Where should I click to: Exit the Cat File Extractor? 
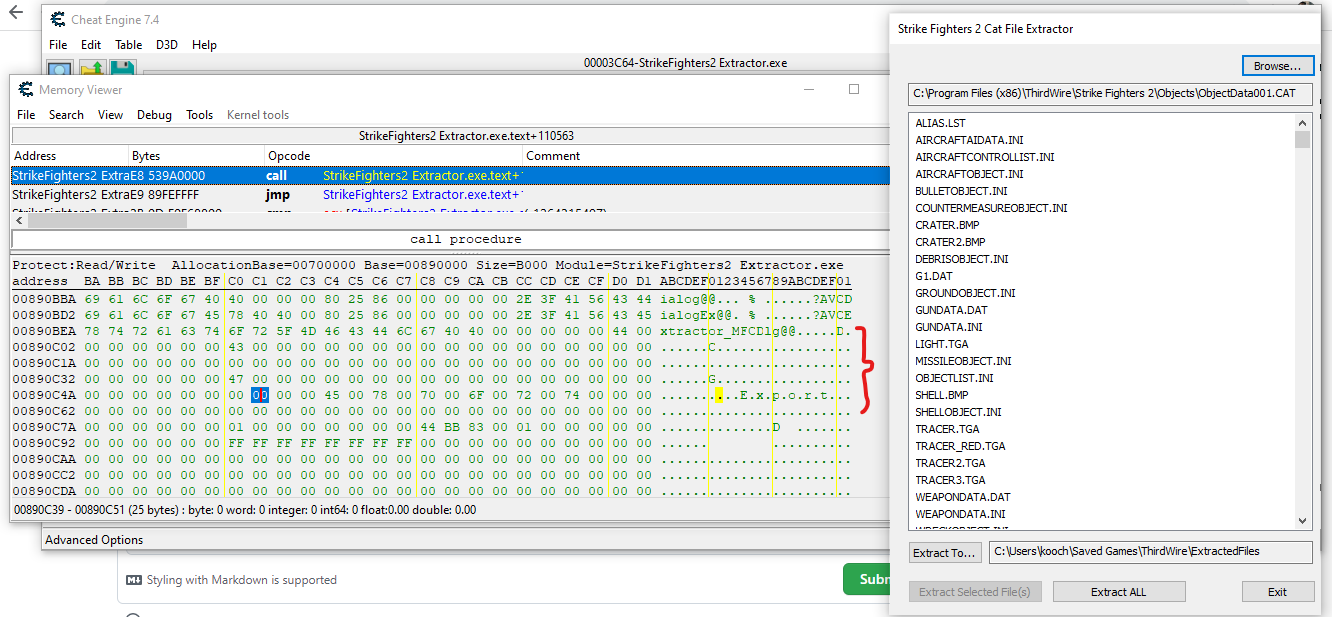tap(1278, 591)
